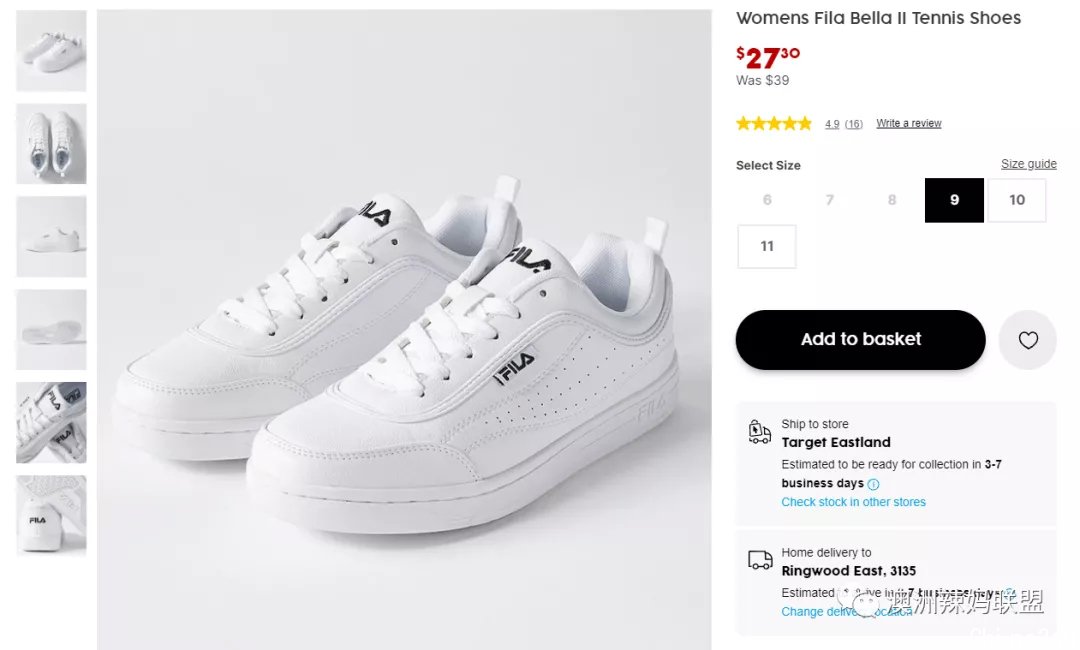This screenshot has height=650, width=1080.
Task: View the heel Fila logo thumbnail
Action: [x=52, y=516]
